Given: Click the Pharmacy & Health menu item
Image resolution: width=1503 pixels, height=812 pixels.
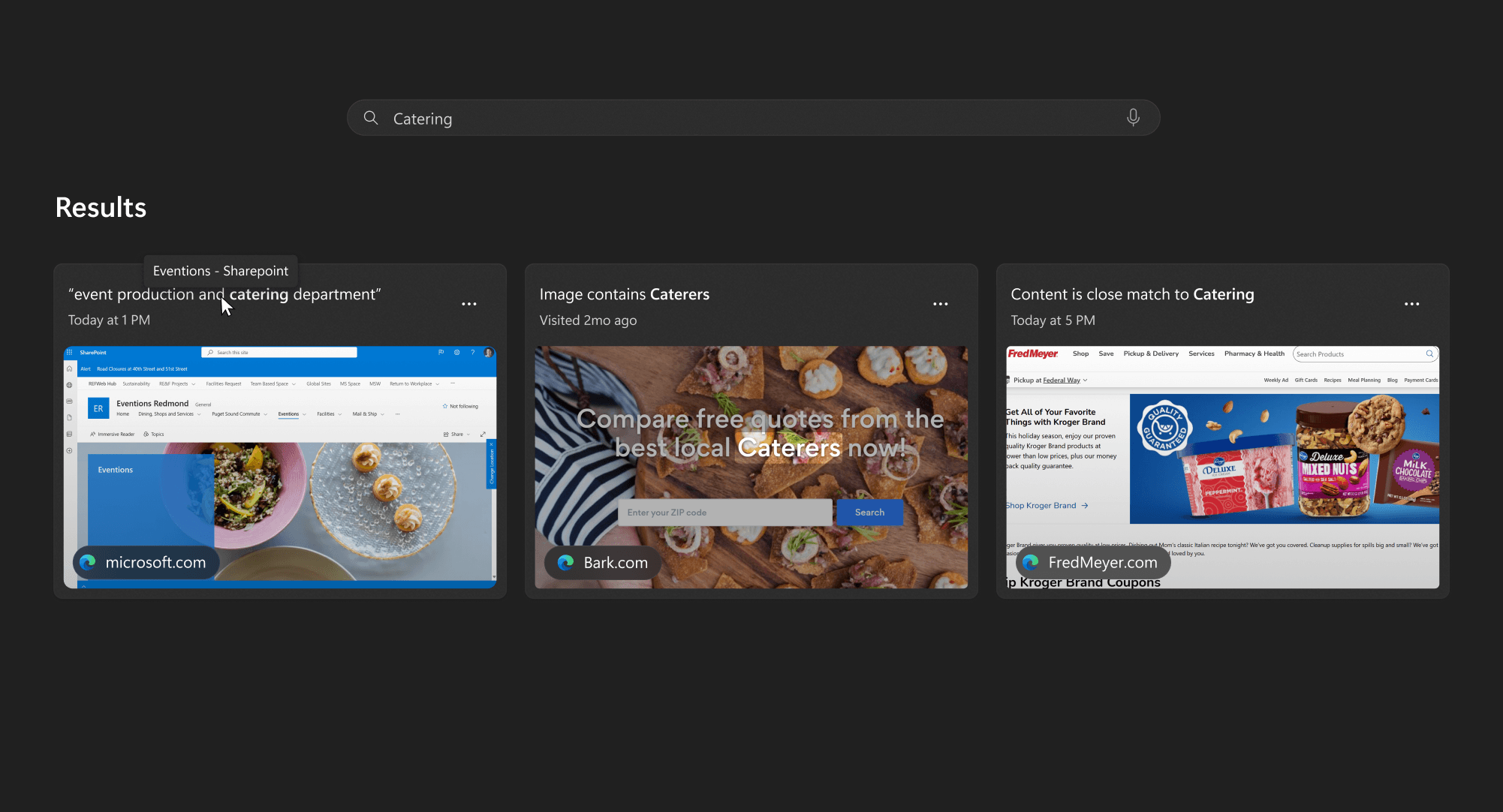Looking at the screenshot, I should pyautogui.click(x=1254, y=353).
